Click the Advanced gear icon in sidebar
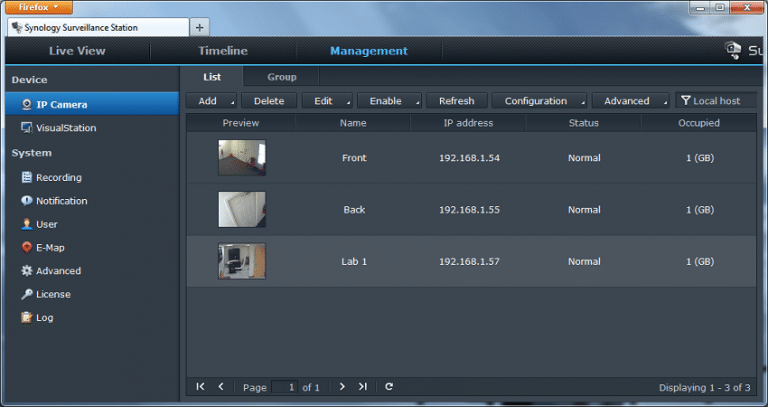This screenshot has height=407, width=768. (26, 271)
